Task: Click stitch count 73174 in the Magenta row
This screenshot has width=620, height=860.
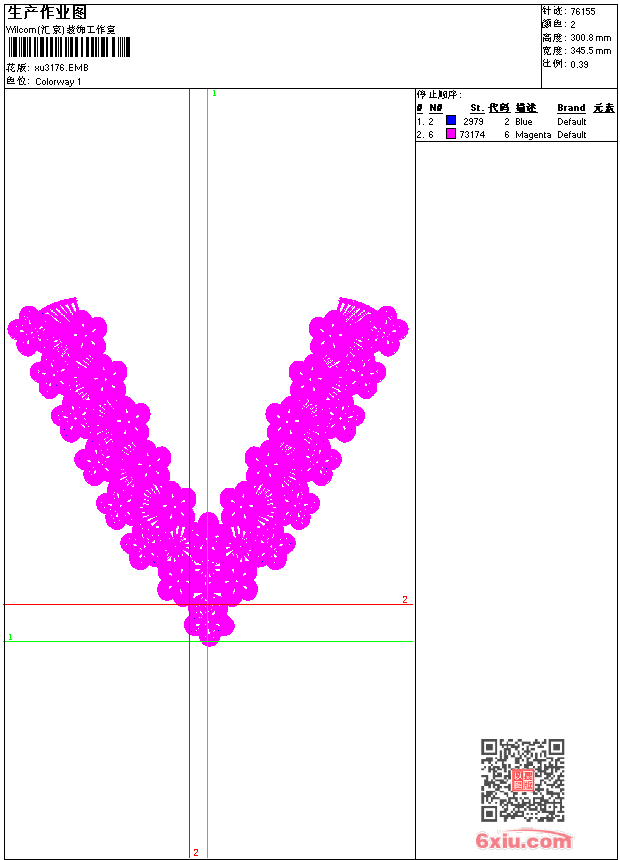Action: [472, 135]
